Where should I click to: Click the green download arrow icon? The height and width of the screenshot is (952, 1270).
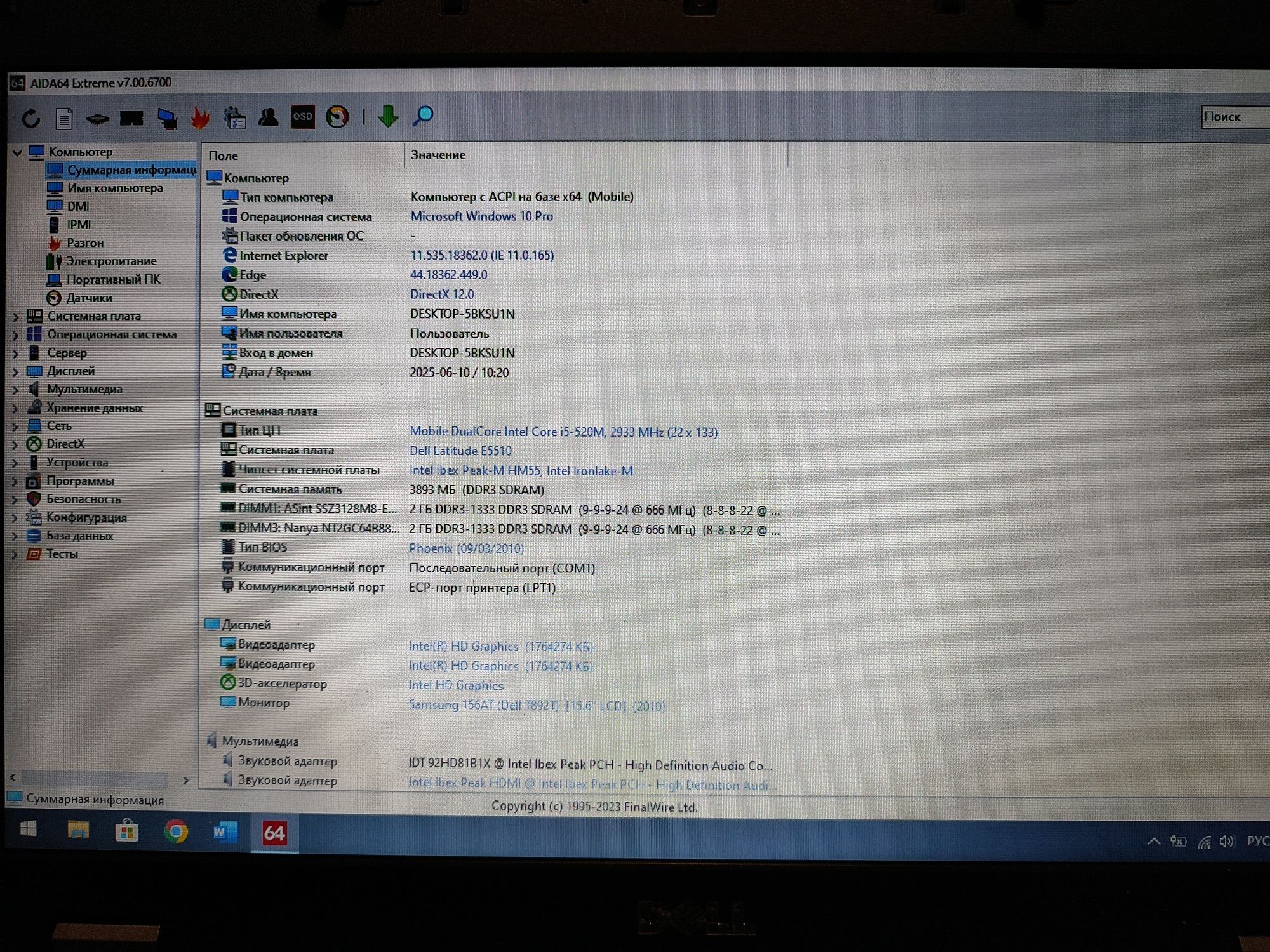[x=388, y=117]
